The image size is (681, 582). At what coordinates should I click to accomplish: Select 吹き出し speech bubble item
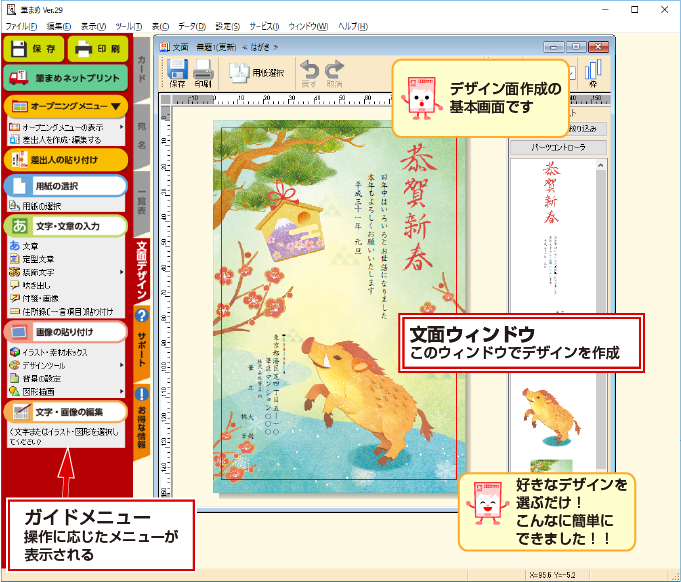(x=38, y=284)
